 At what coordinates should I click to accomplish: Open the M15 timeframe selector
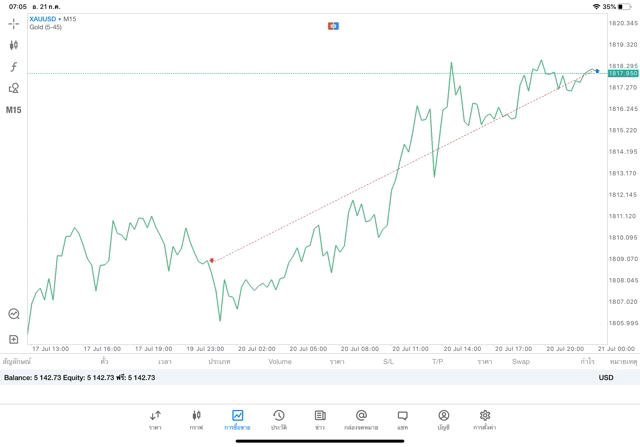(14, 110)
